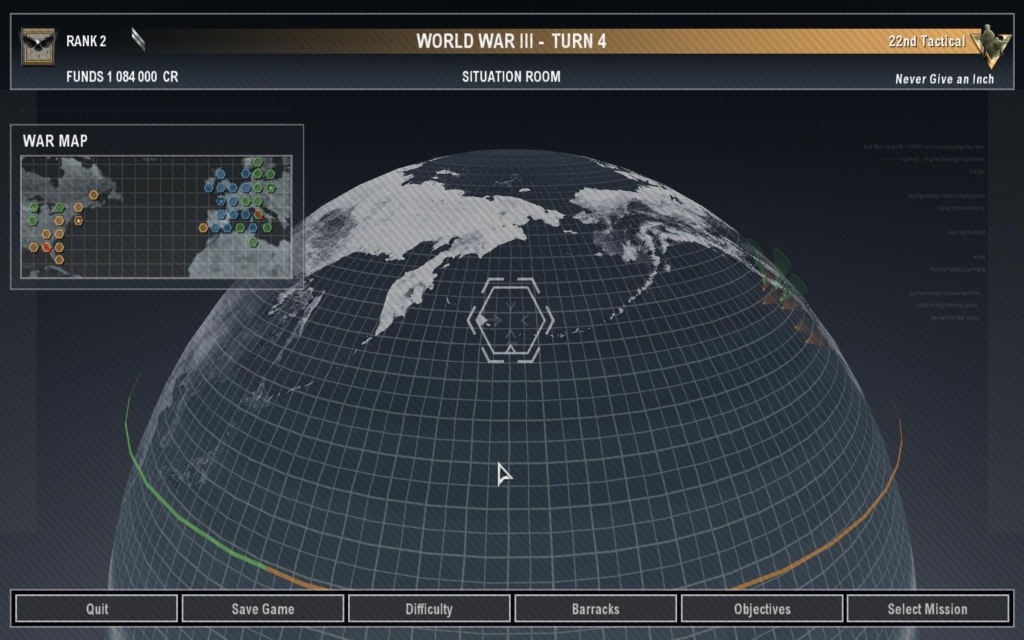Click the SITUATION ROOM heading

511,76
